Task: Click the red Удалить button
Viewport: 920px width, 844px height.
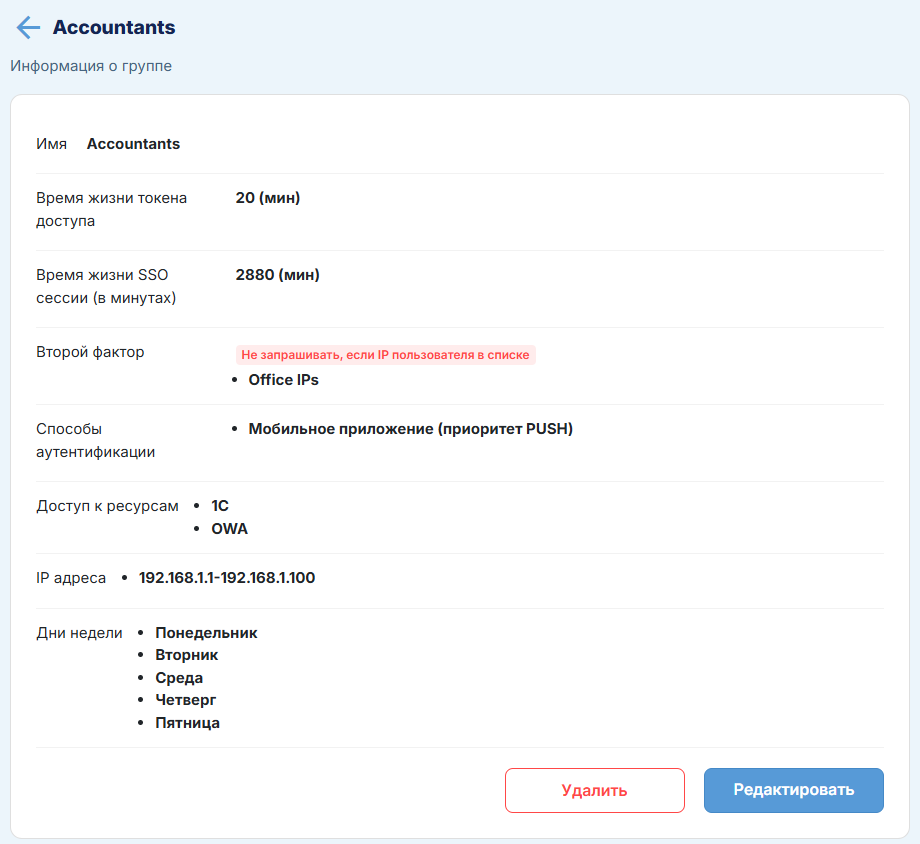Action: pyautogui.click(x=594, y=790)
